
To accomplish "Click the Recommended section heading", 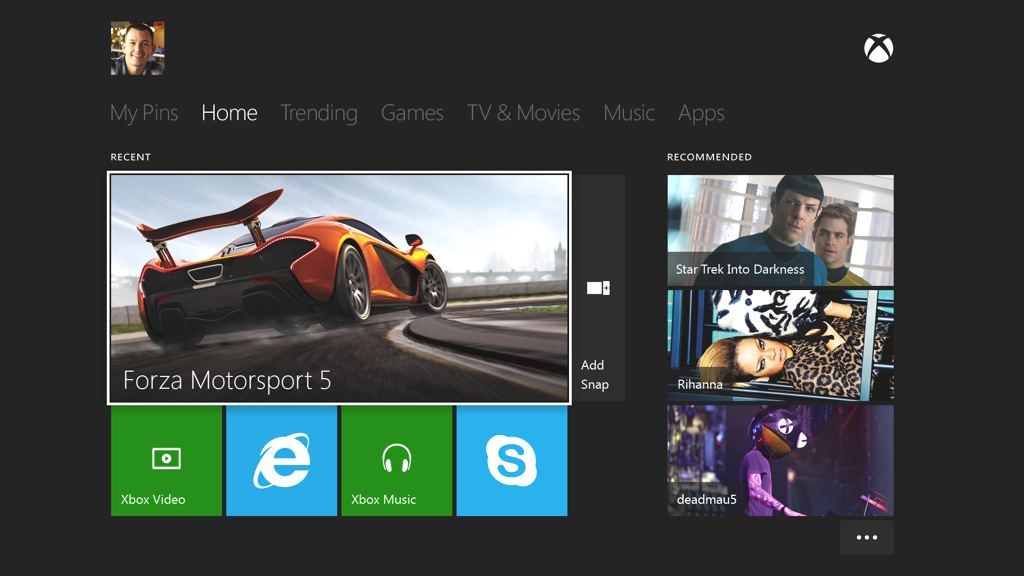I will click(709, 157).
